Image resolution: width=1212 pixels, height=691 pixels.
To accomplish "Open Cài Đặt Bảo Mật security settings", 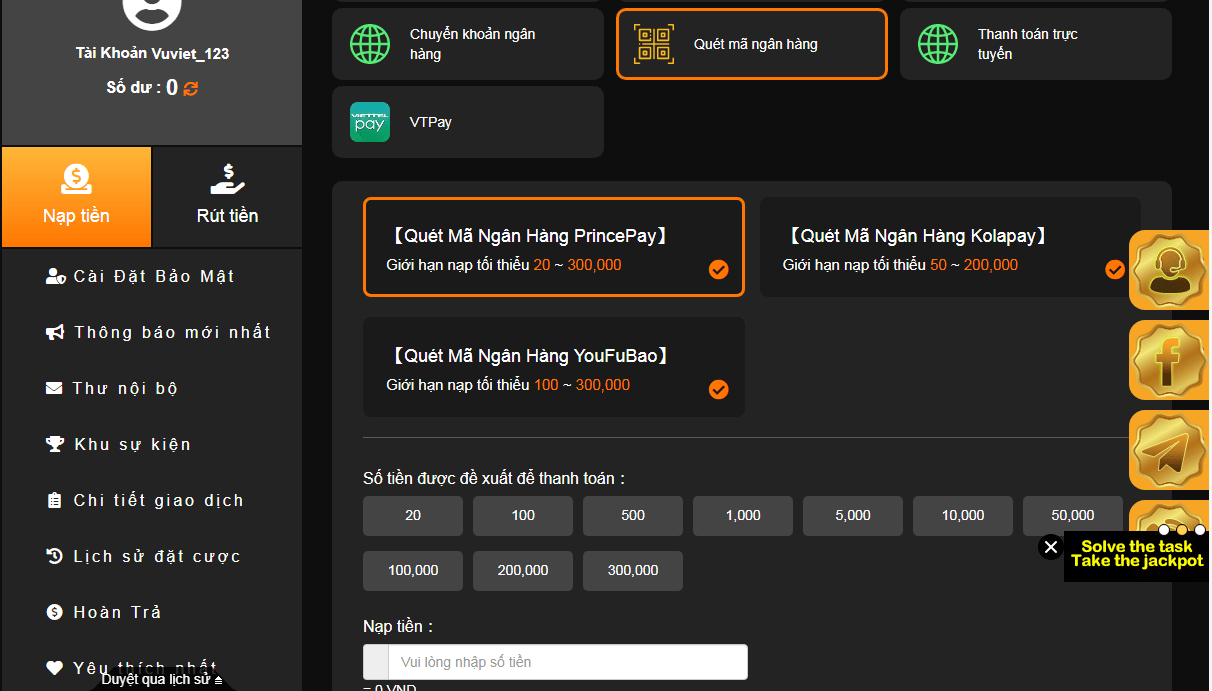I will 152,276.
